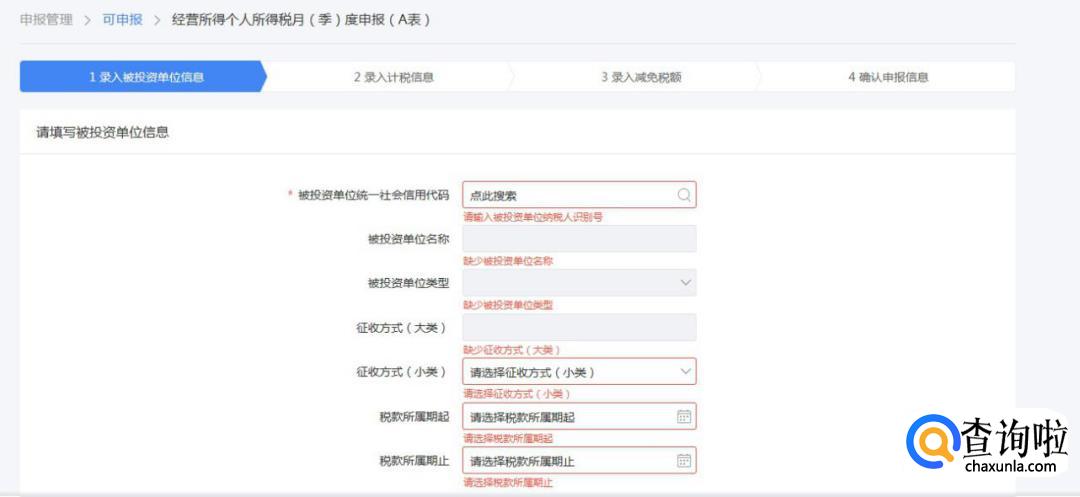The height and width of the screenshot is (497, 1080).
Task: Switch to step 2 录入计税信息
Action: point(393,77)
